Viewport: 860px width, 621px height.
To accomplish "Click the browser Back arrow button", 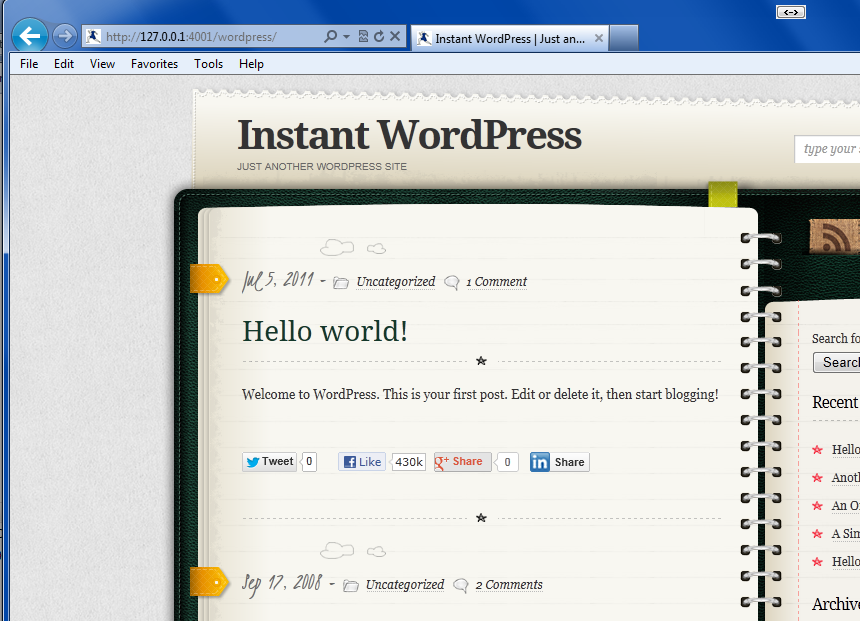I will [x=29, y=37].
